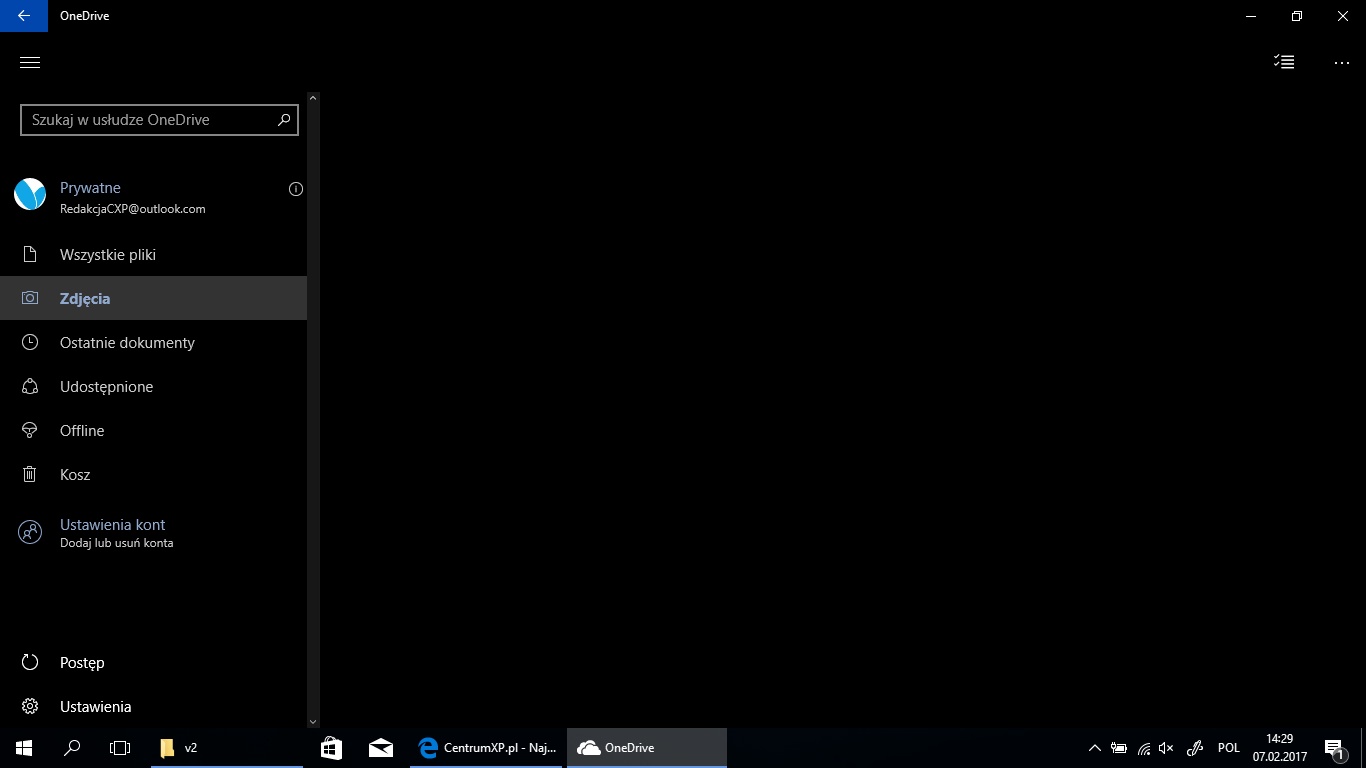Click the pen workspace tray icon
This screenshot has width=1366, height=768.
pos(1194,748)
